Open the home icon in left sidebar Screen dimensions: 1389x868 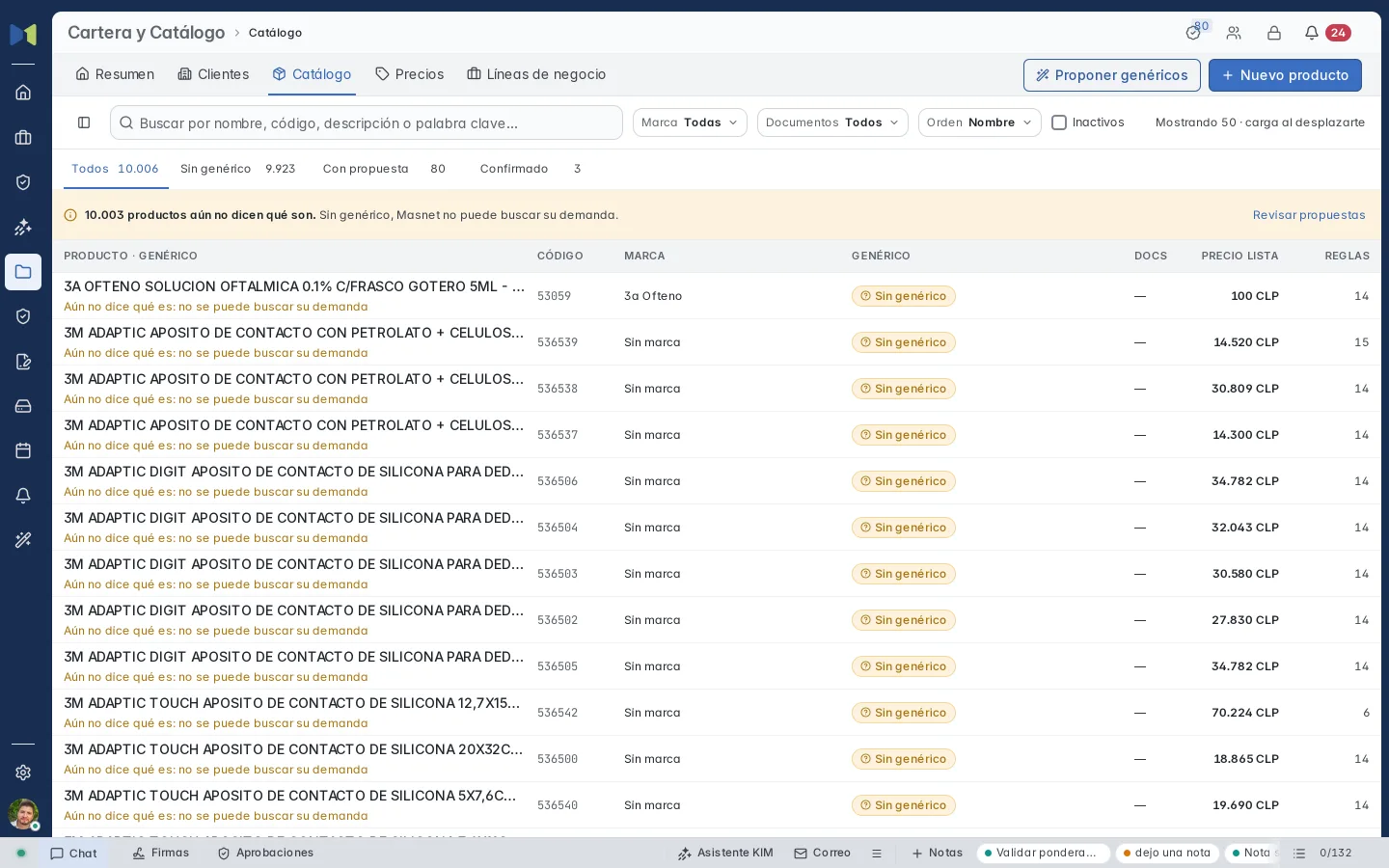pos(23,93)
